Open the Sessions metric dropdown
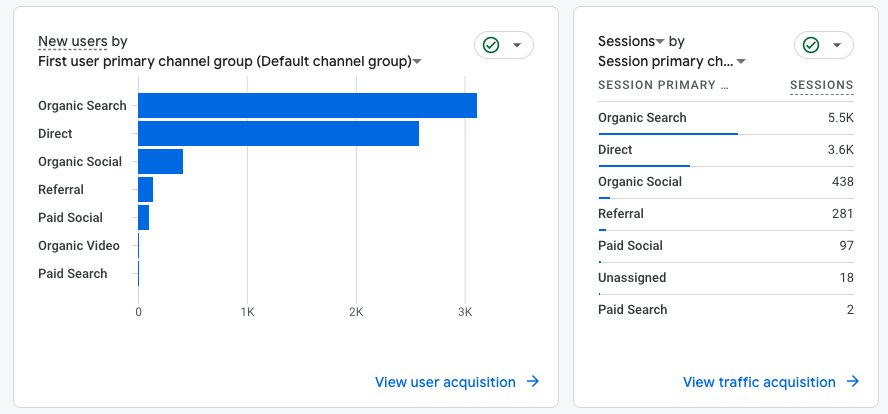 [660, 42]
